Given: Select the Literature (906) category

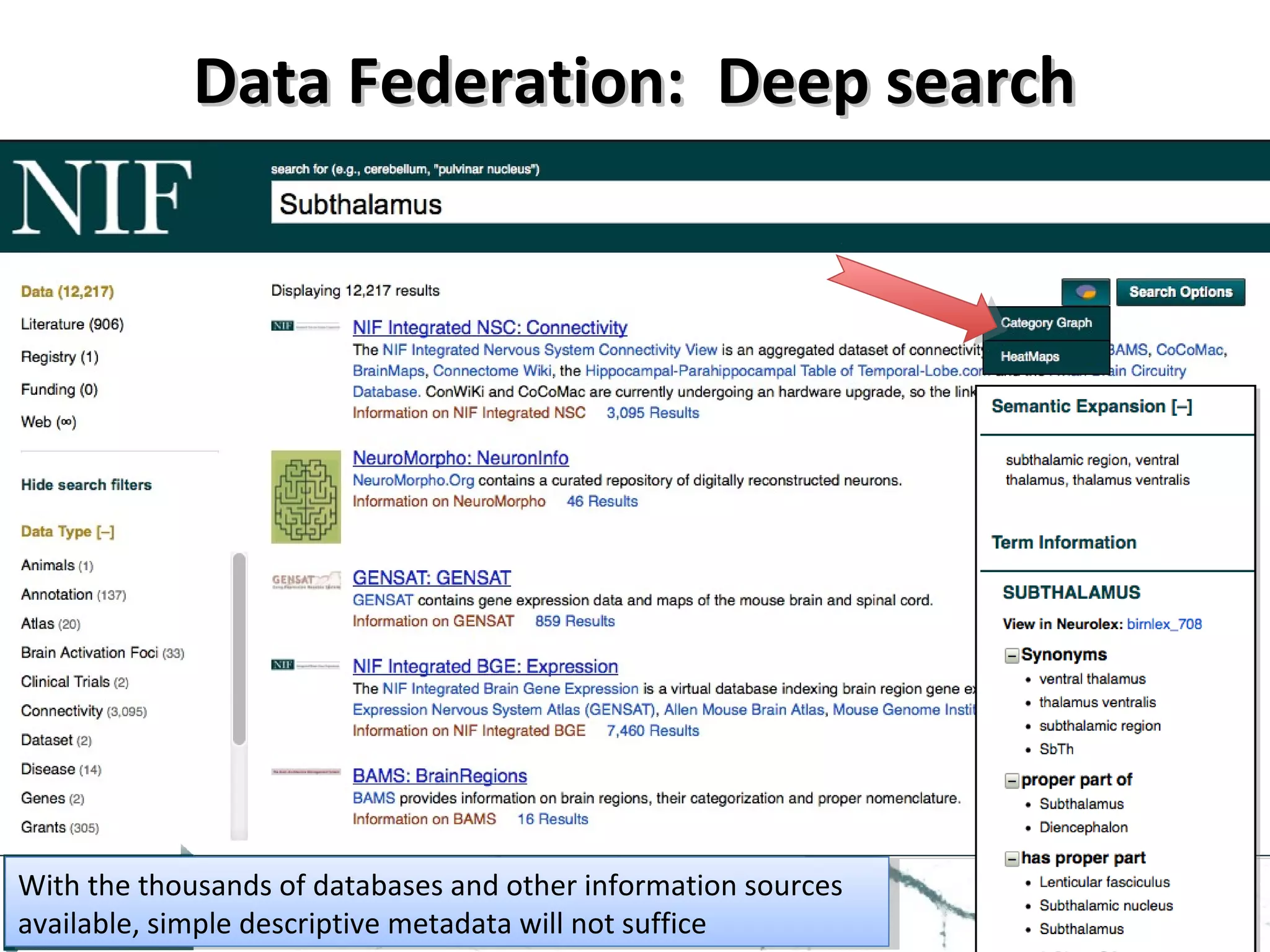Looking at the screenshot, I should click(x=73, y=324).
